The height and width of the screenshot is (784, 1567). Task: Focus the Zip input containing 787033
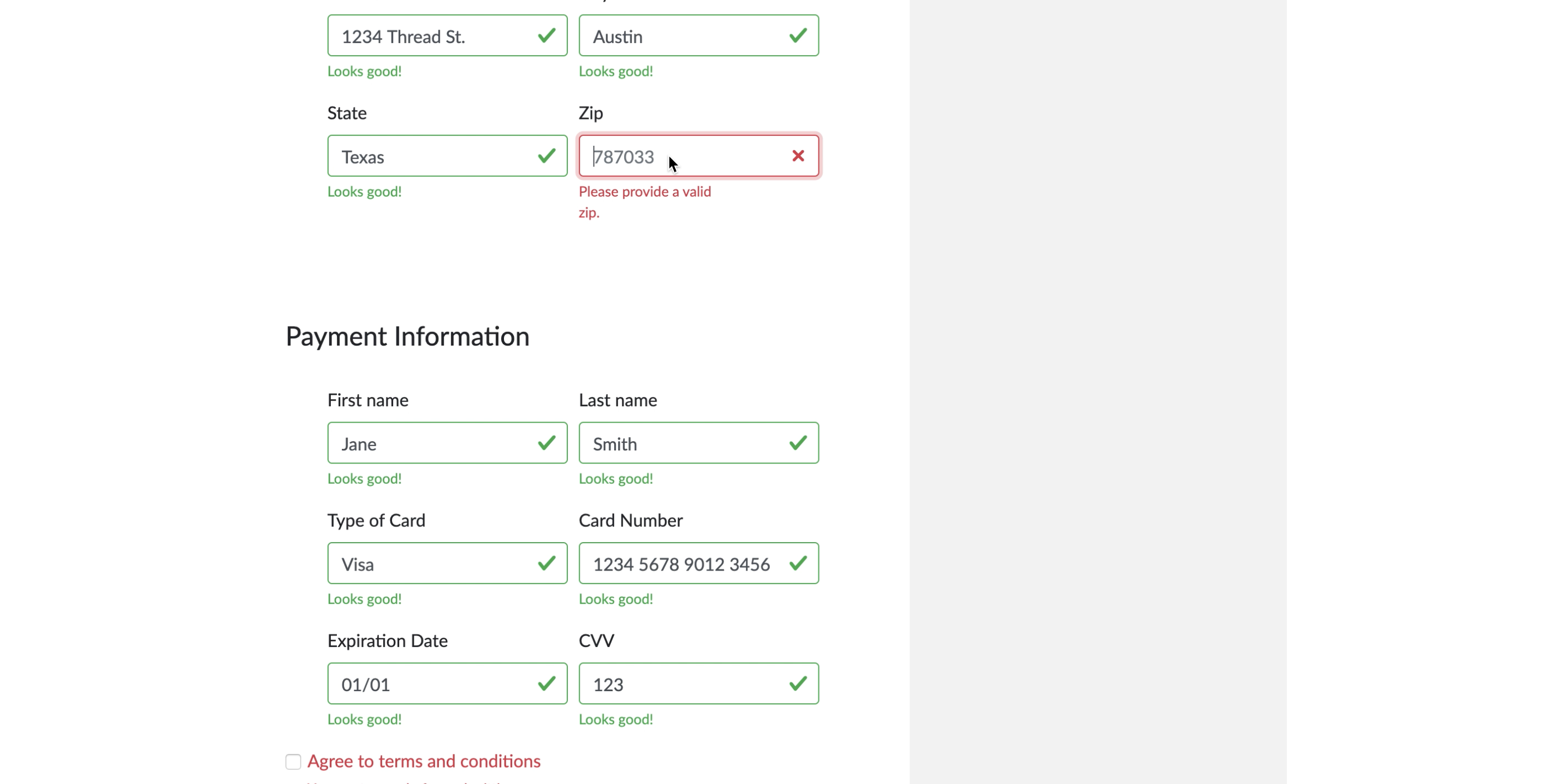681,156
